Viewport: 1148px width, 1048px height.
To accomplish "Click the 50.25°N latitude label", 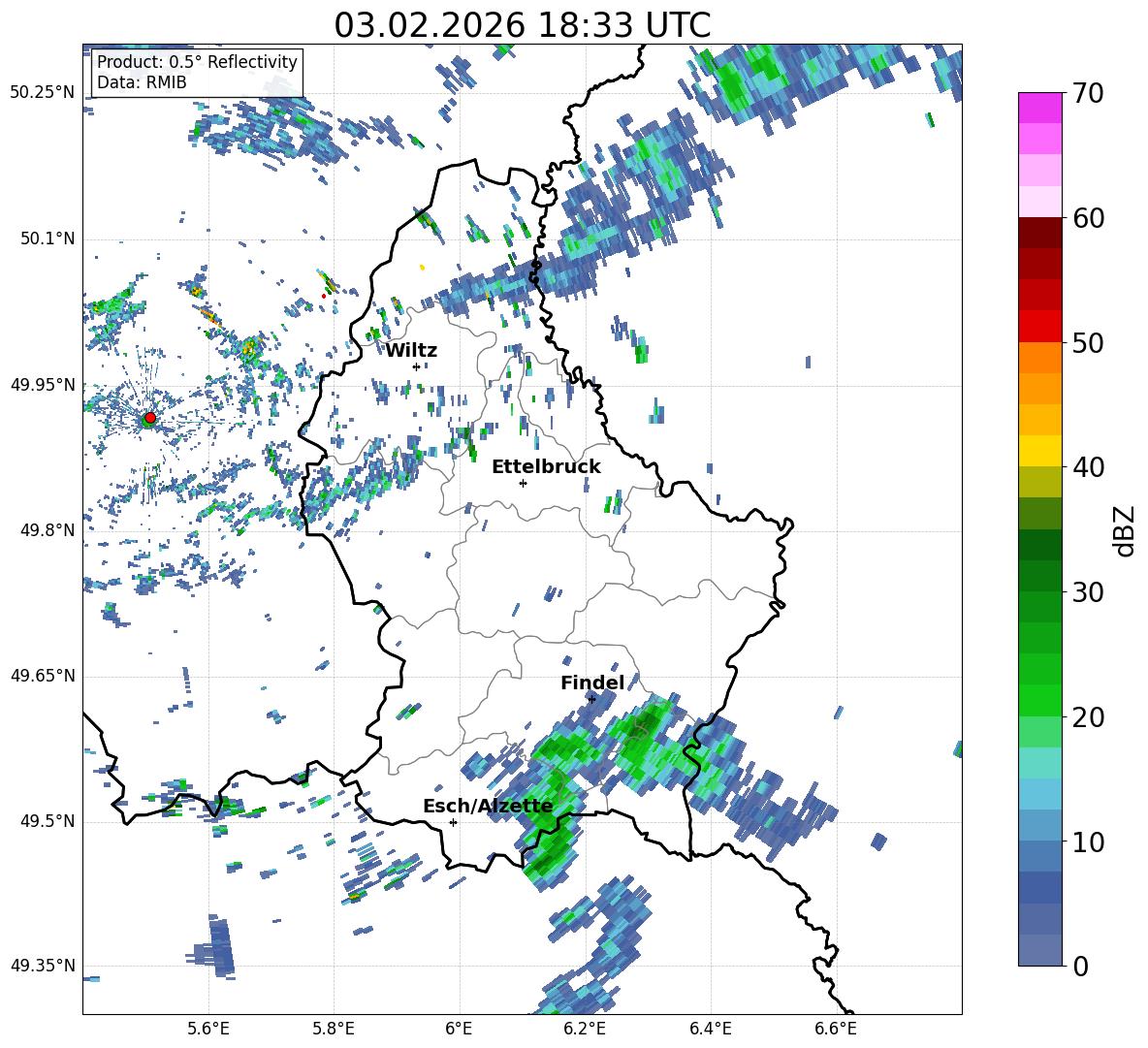I will click(x=43, y=92).
